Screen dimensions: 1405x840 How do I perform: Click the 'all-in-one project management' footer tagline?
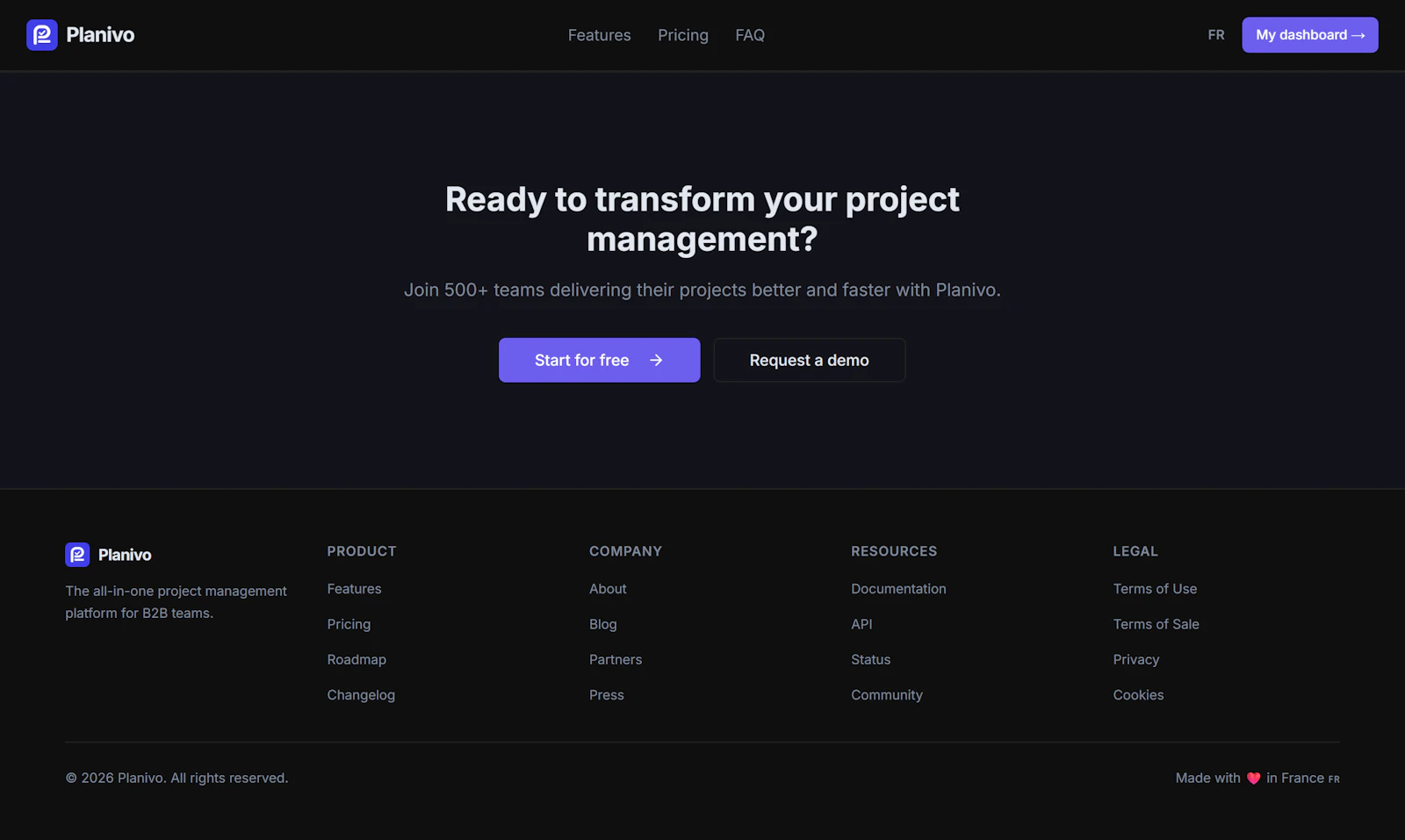[176, 602]
